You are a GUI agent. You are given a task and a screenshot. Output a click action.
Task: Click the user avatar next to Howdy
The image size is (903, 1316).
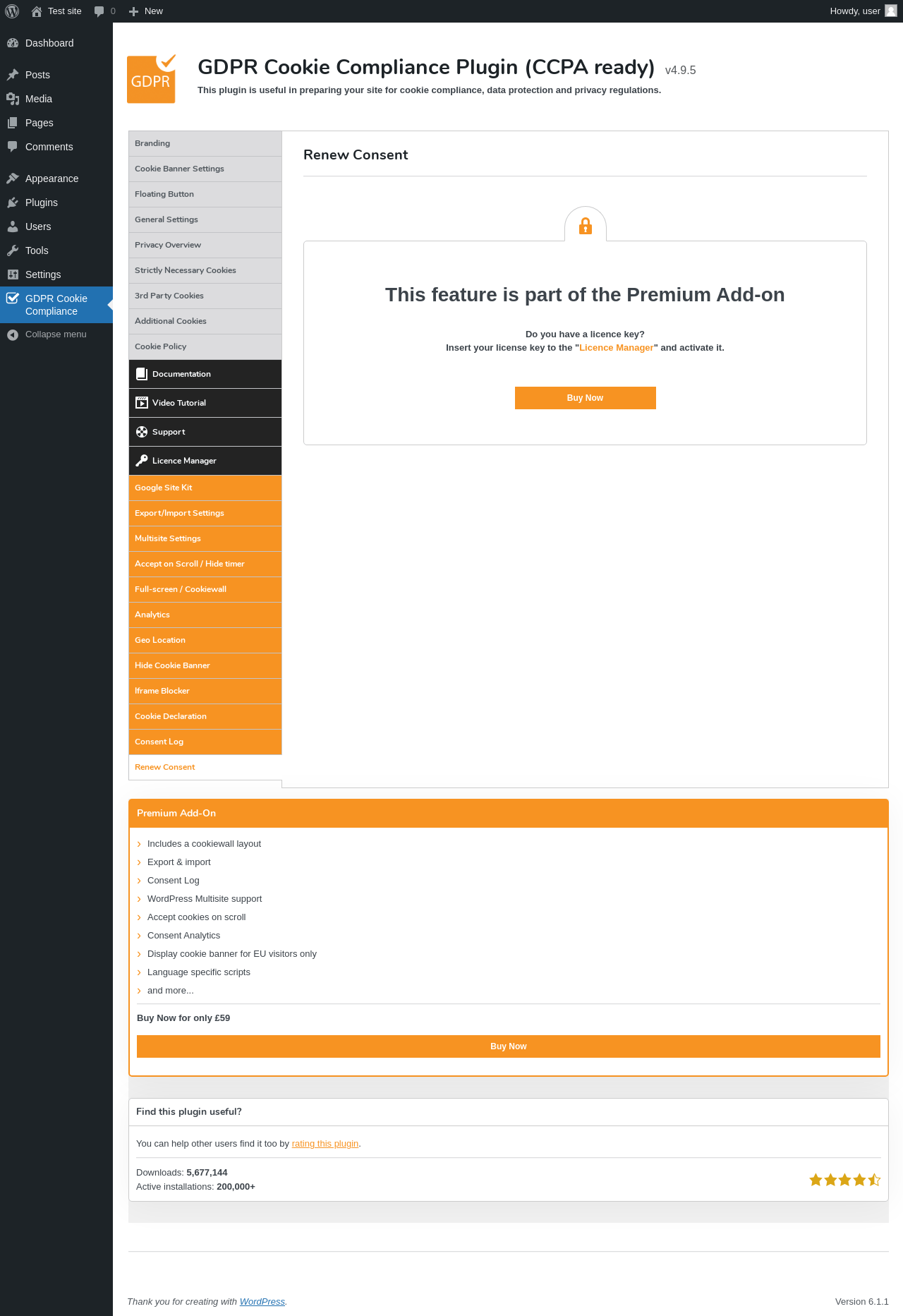coord(891,11)
